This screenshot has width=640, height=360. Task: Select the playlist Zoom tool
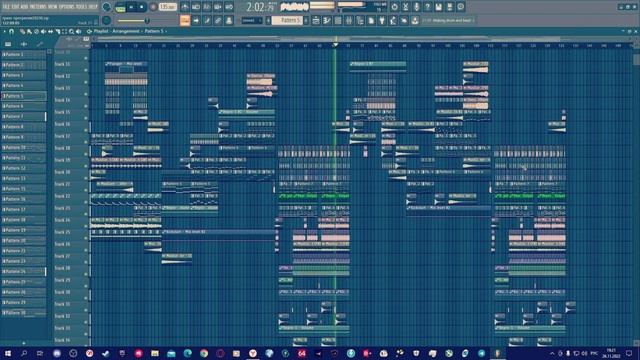tap(71, 31)
